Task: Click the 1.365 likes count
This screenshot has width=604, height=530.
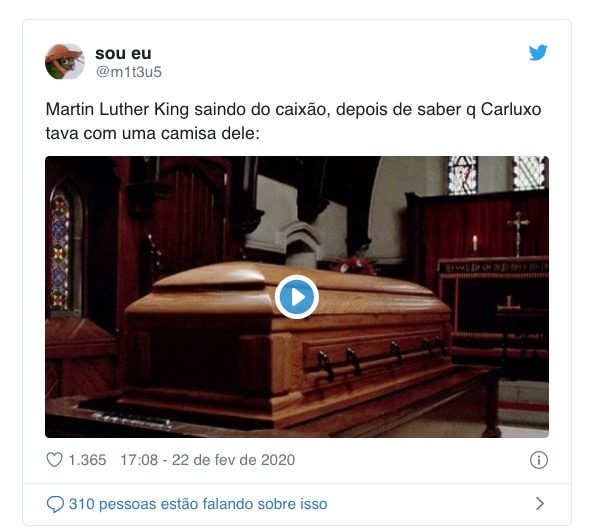Action: coord(87,460)
